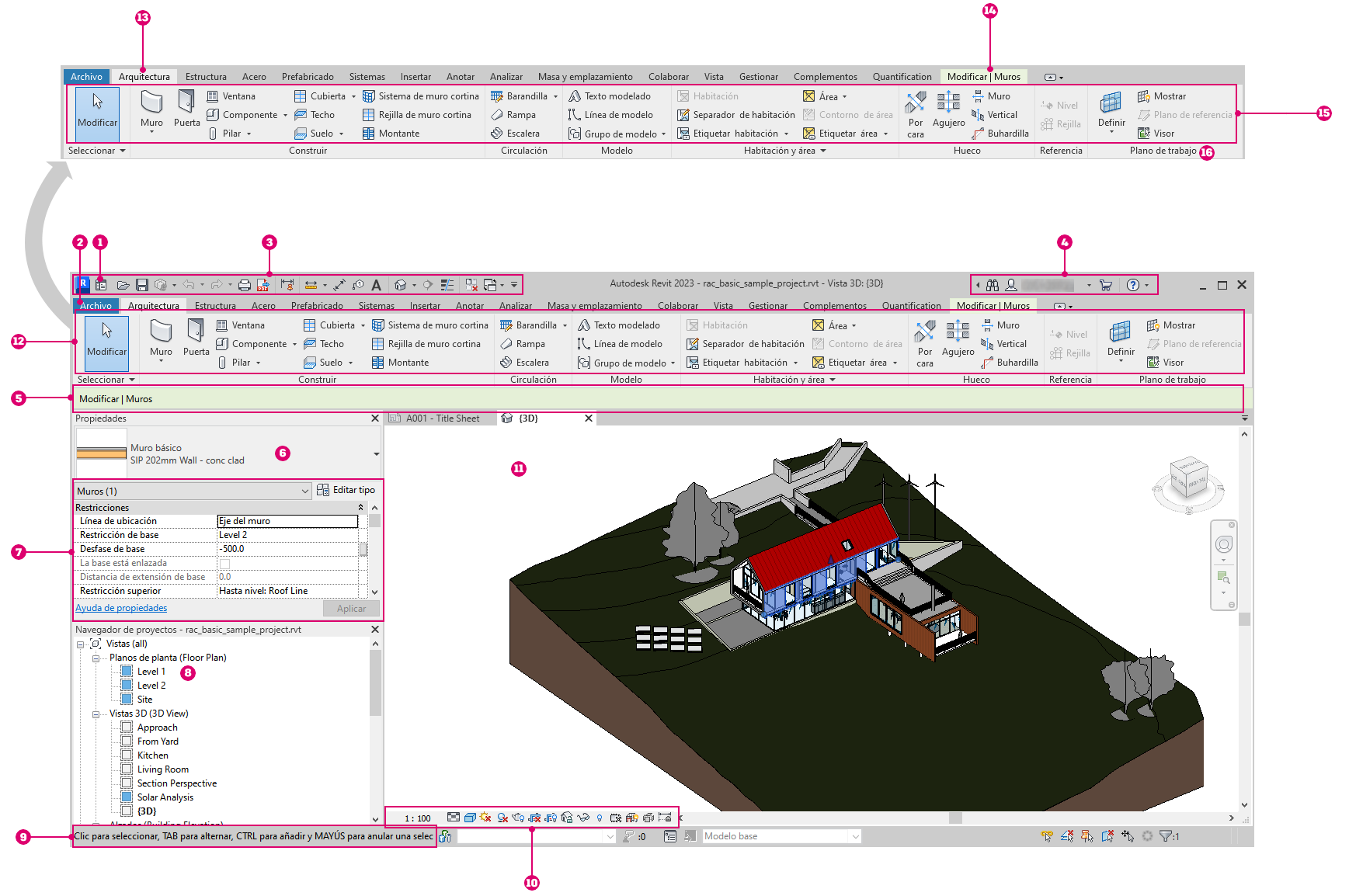Viewport: 1349px width, 896px height.
Task: Click the Temporary Hide/Isolate glasses icon
Action: 583,818
